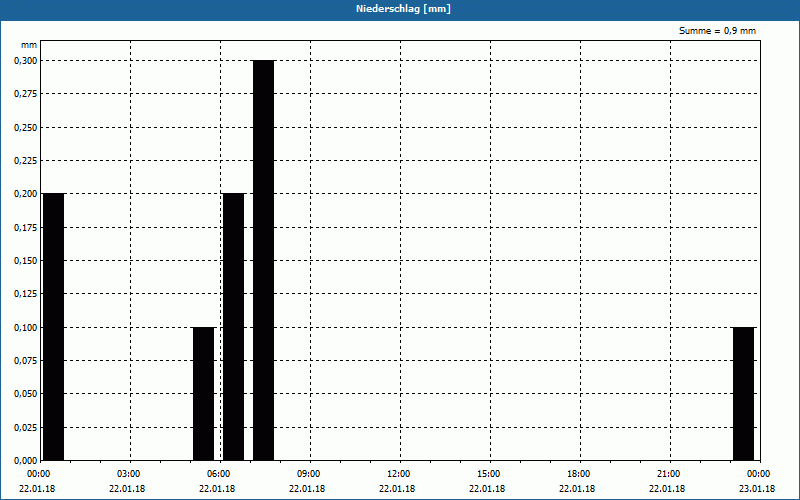The height and width of the screenshot is (500, 800).
Task: Click the 18:00 time axis label
Action: [x=579, y=474]
